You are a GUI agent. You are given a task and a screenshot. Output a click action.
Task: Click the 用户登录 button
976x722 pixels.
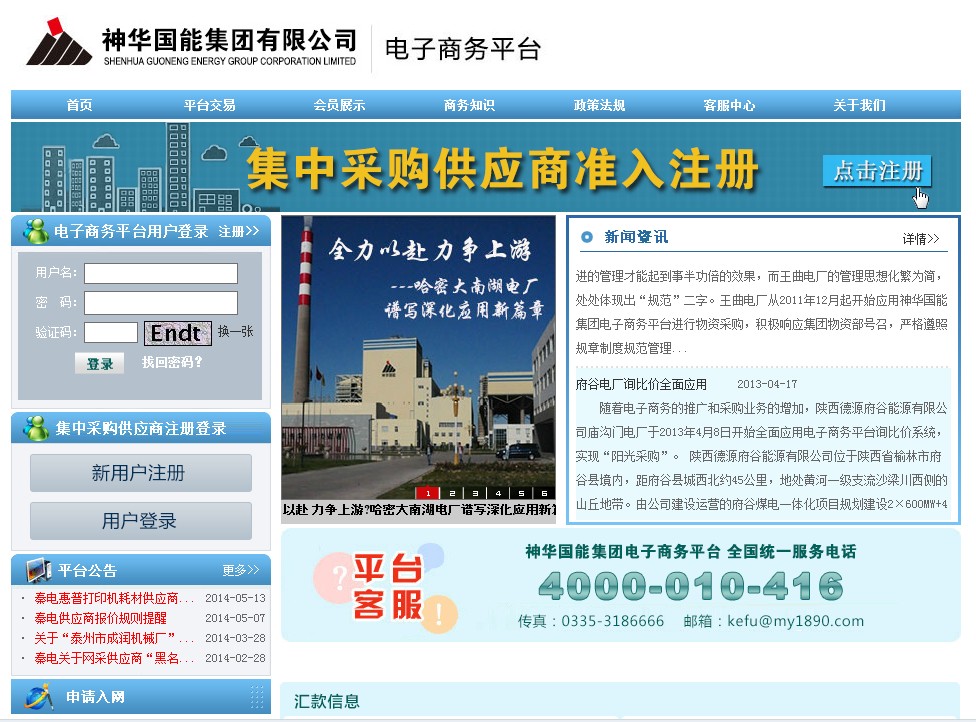(141, 521)
